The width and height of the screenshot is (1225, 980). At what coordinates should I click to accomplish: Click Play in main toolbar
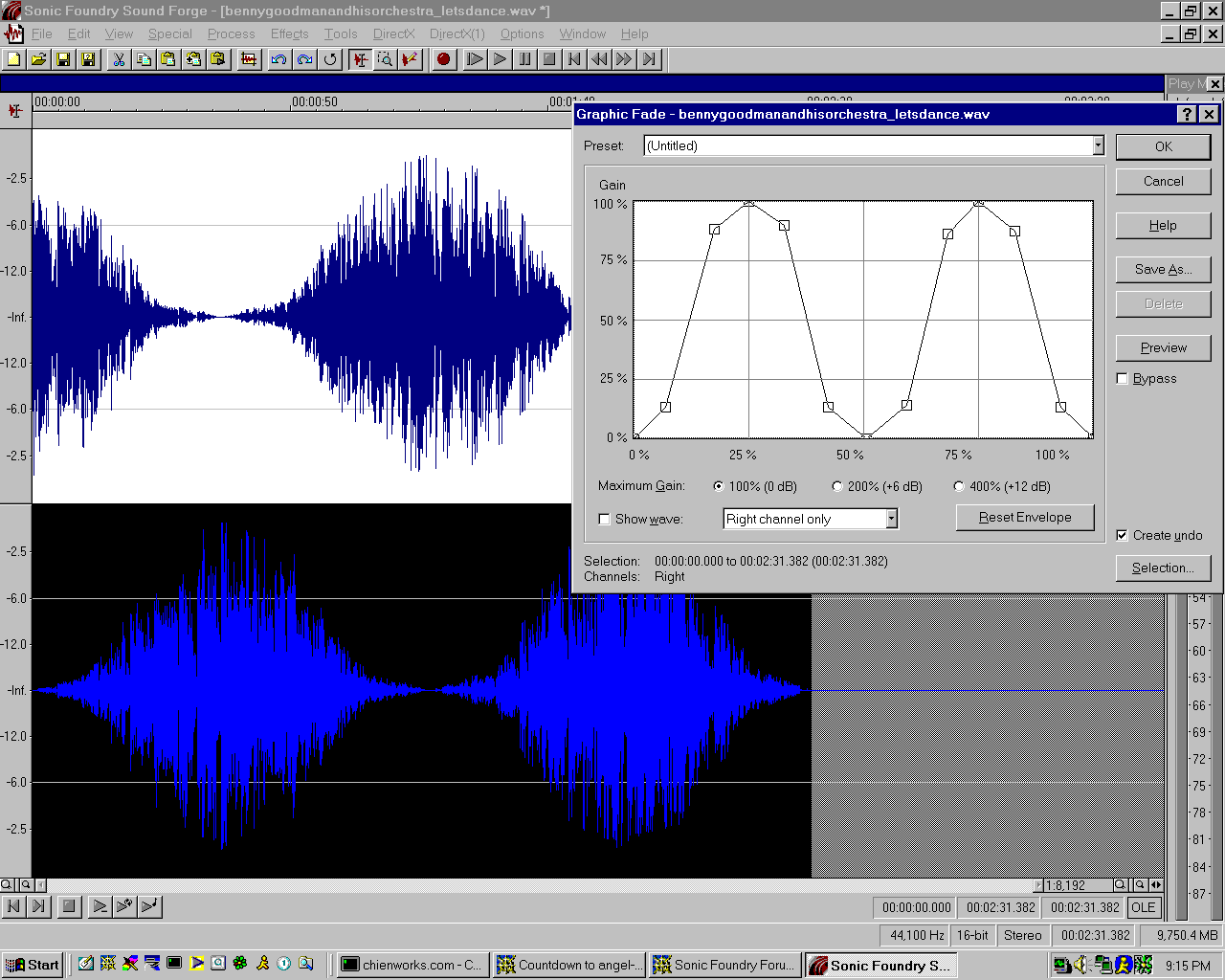point(500,59)
